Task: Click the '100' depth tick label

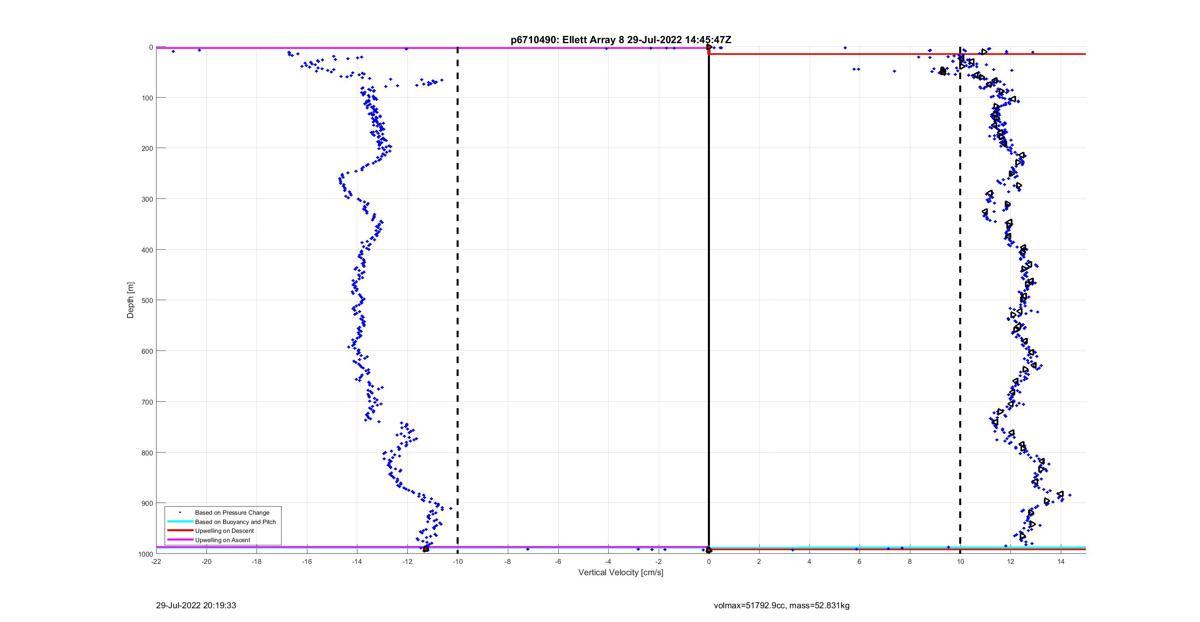Action: pos(146,98)
